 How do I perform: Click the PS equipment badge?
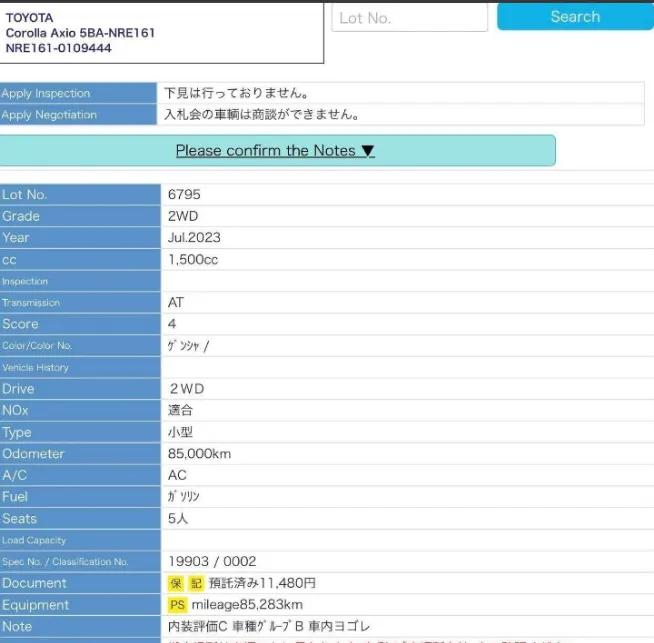tap(177, 605)
